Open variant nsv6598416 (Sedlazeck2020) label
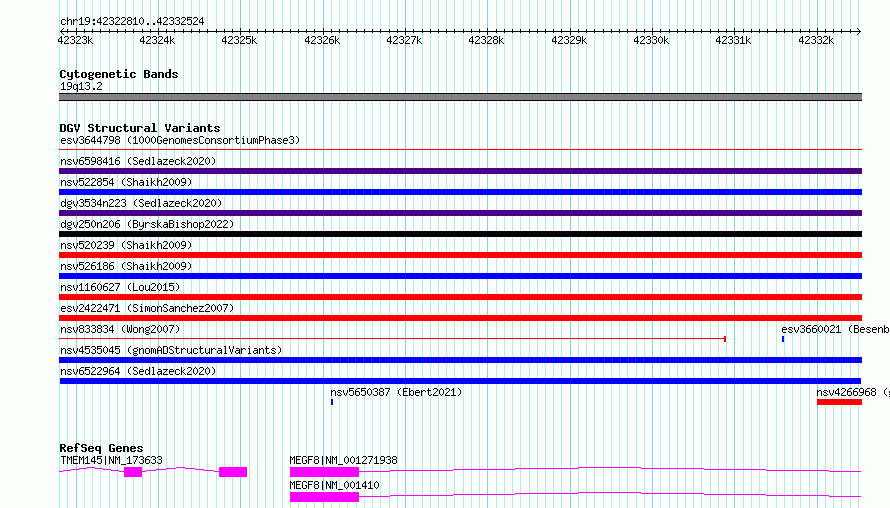This screenshot has width=890, height=508. (138, 161)
